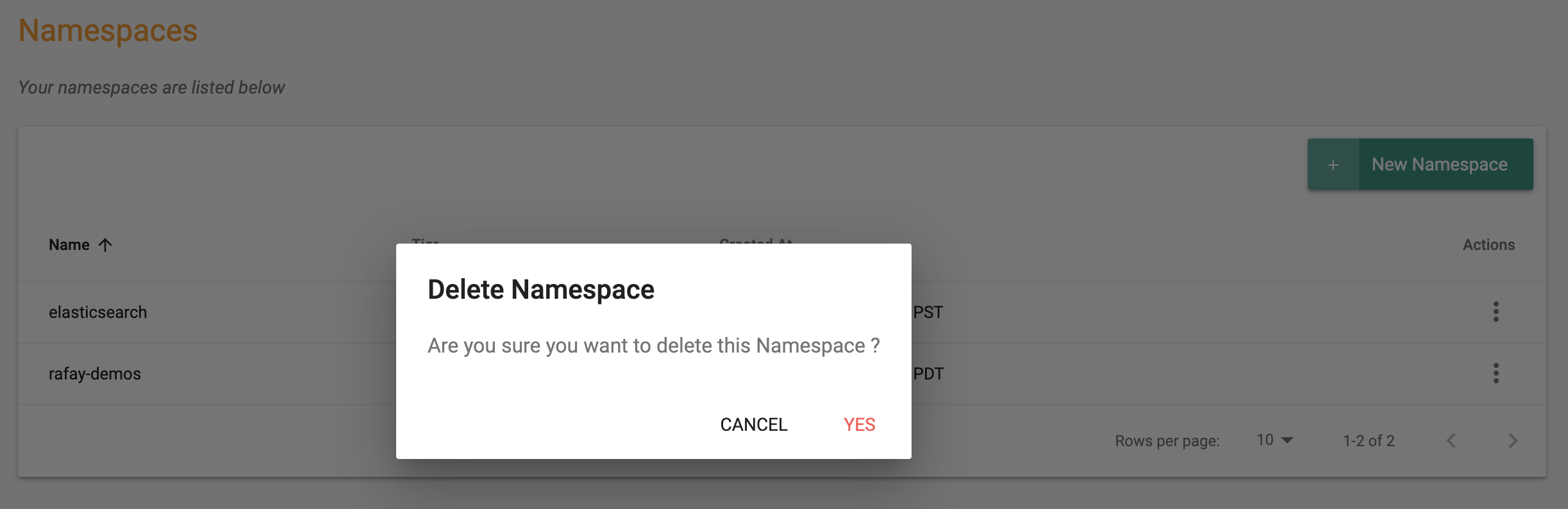This screenshot has height=509, width=1568.
Task: Click the delete confirmation question text
Action: click(654, 346)
